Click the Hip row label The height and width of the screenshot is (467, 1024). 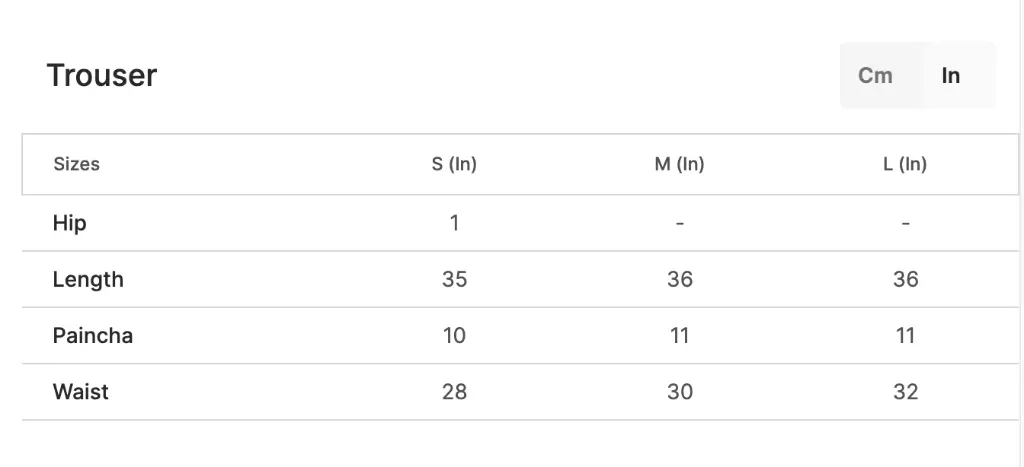tap(70, 223)
